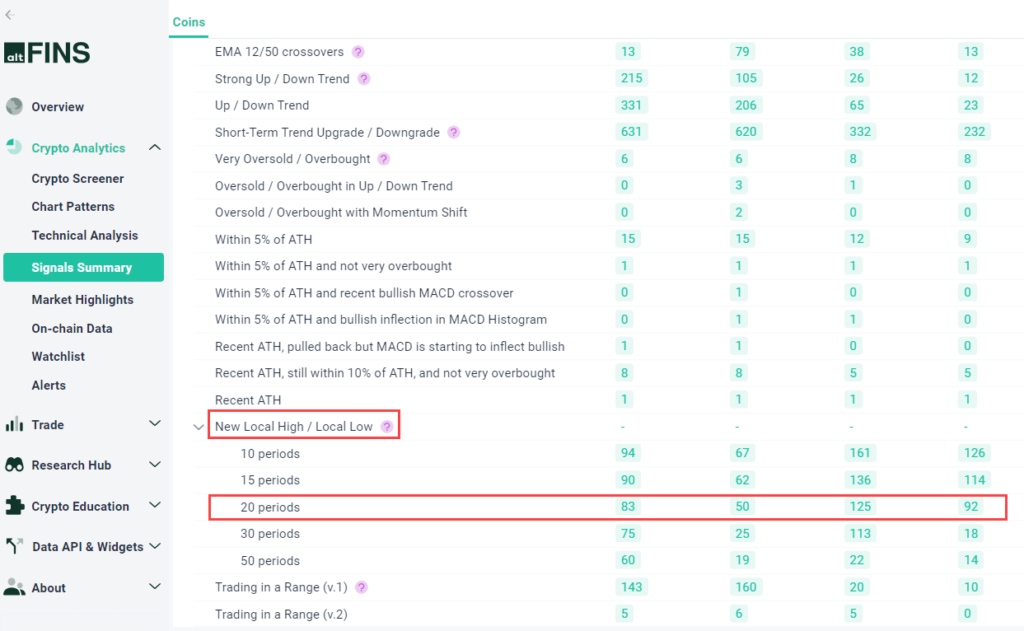Image resolution: width=1024 pixels, height=631 pixels.
Task: Click the Crypto Education puzzle icon
Action: pos(14,506)
